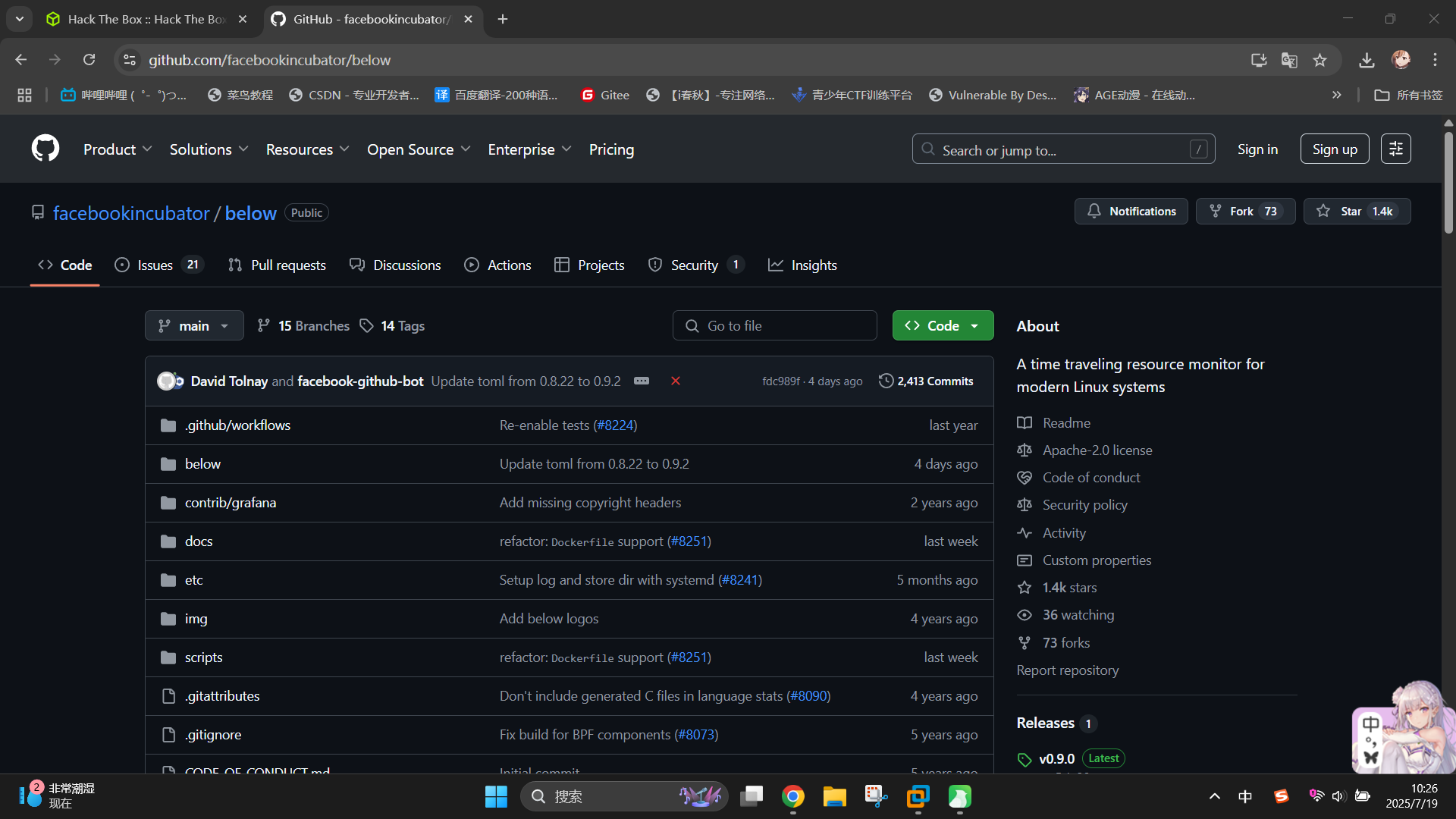The width and height of the screenshot is (1456, 819).
Task: Open the main branch dropdown
Action: [194, 326]
